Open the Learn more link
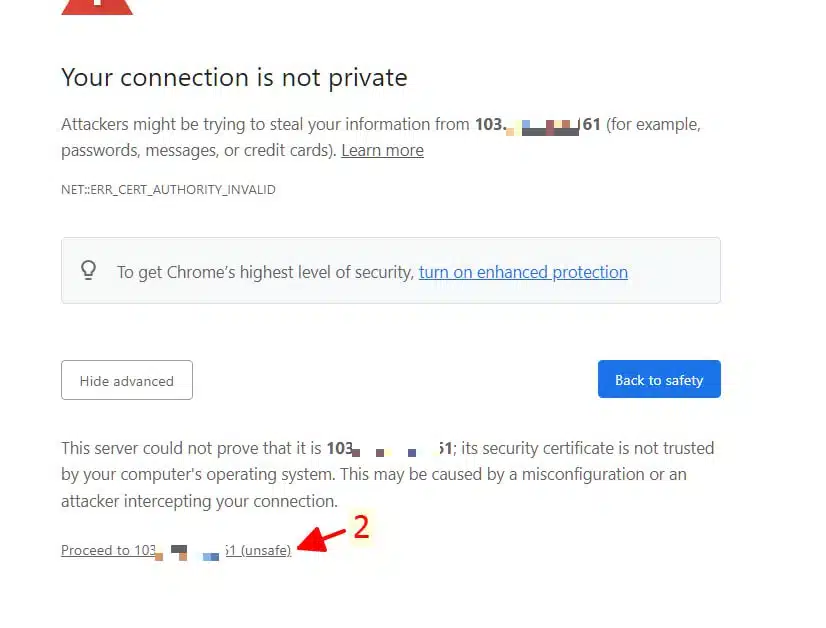The height and width of the screenshot is (628, 826). [382, 150]
